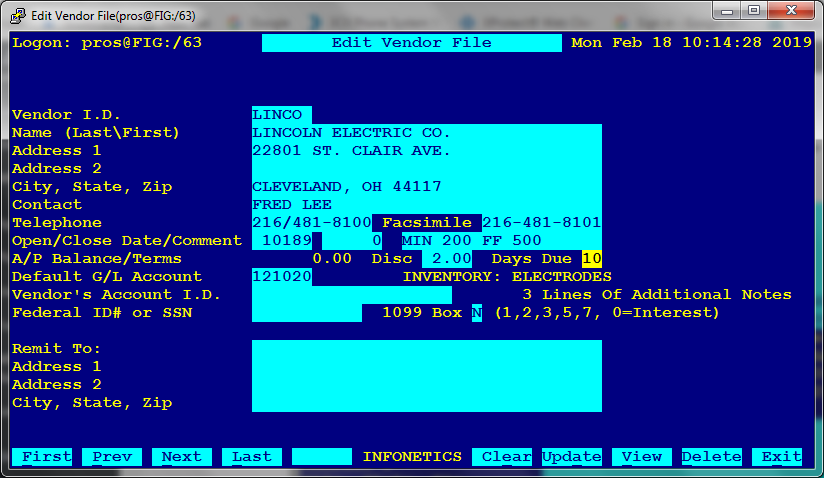Click the Exit button
Screen dimensions: 824x478
click(x=777, y=457)
